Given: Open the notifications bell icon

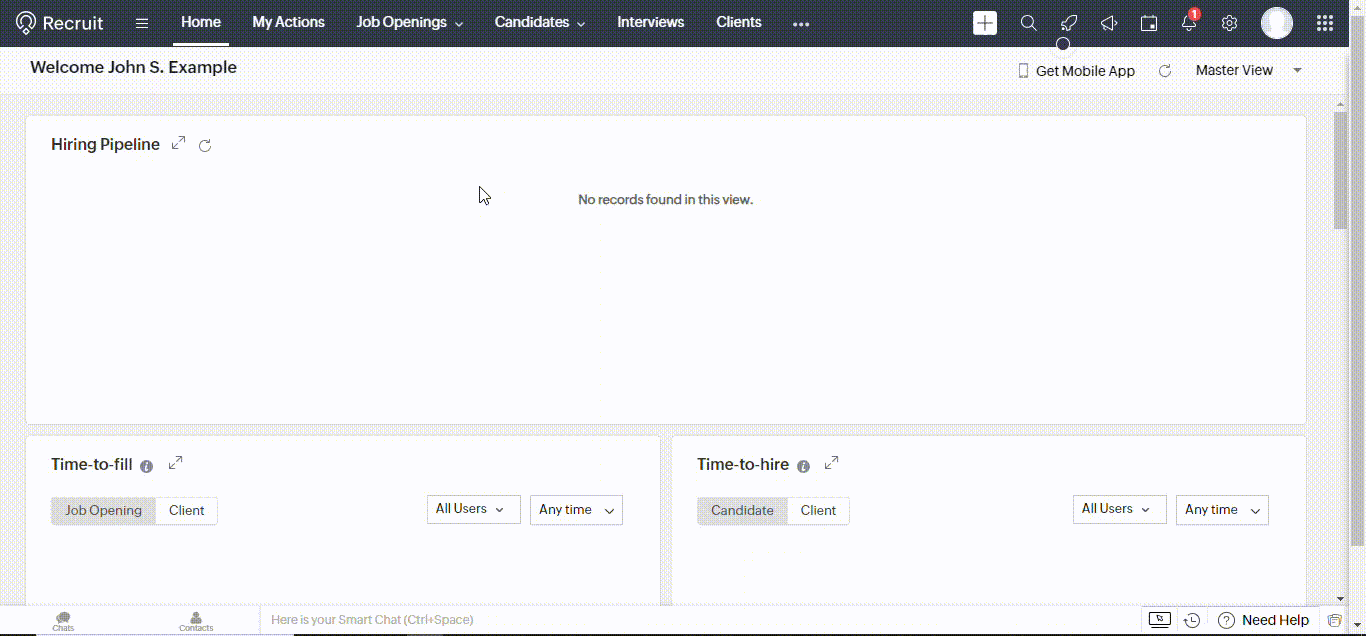Looking at the screenshot, I should [1189, 23].
